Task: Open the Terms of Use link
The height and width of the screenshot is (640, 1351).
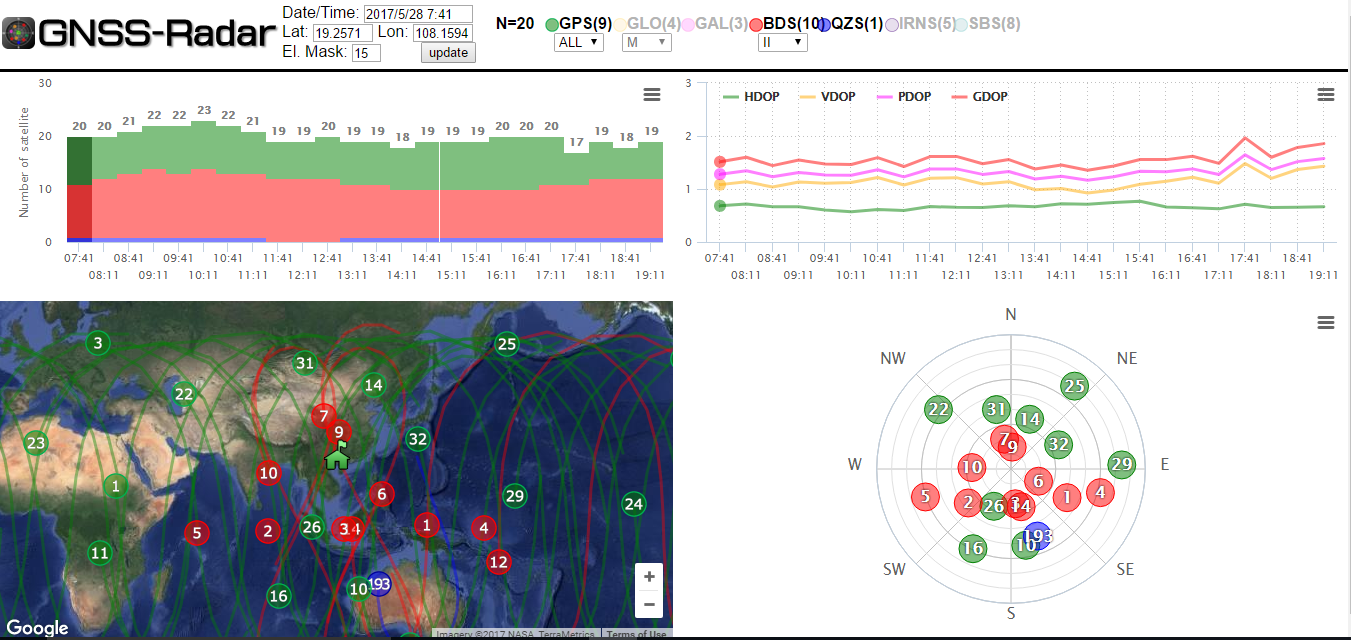Action: [x=636, y=634]
